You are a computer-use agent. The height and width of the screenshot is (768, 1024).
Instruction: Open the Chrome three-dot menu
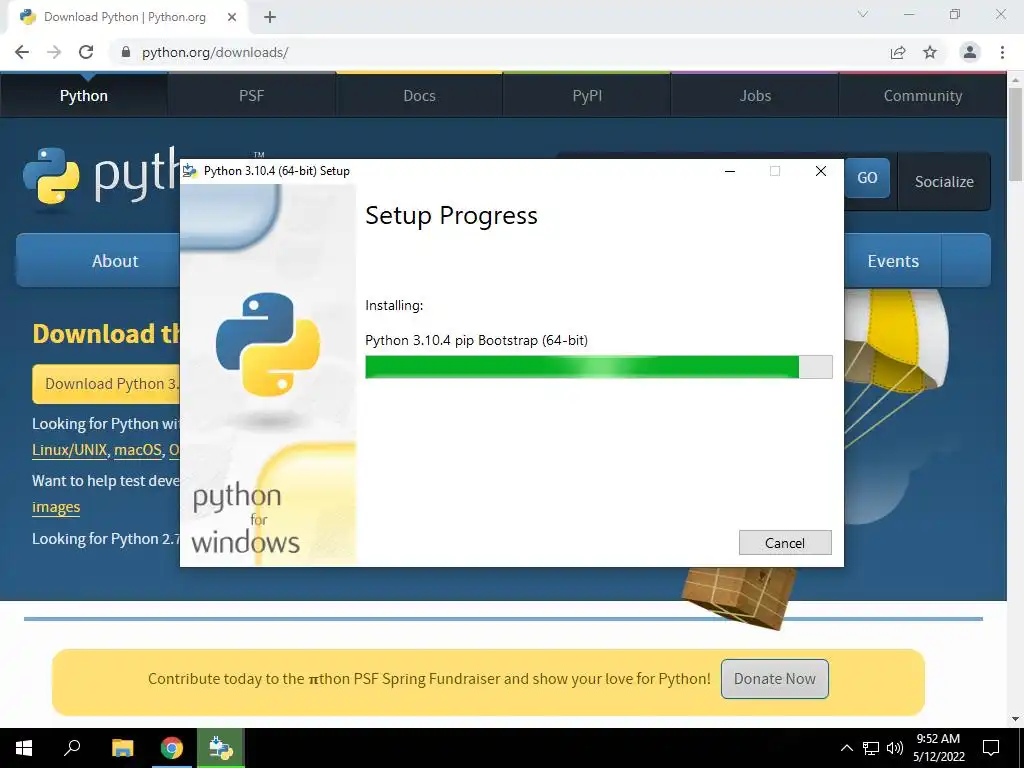(1002, 52)
